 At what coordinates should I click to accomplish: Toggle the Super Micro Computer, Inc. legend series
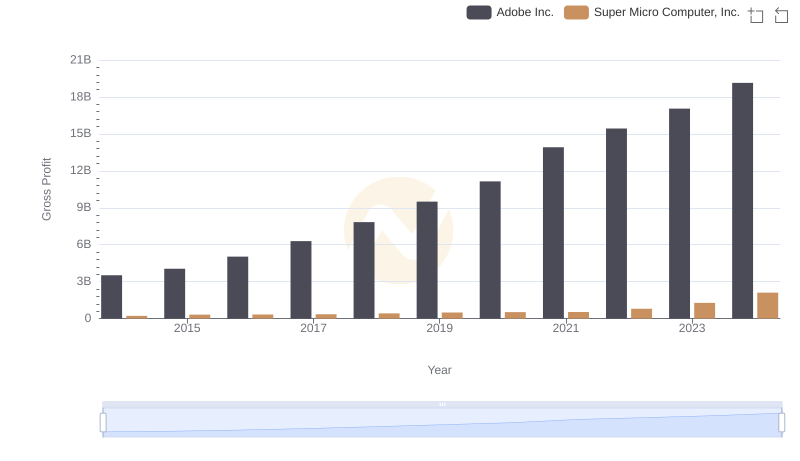652,12
